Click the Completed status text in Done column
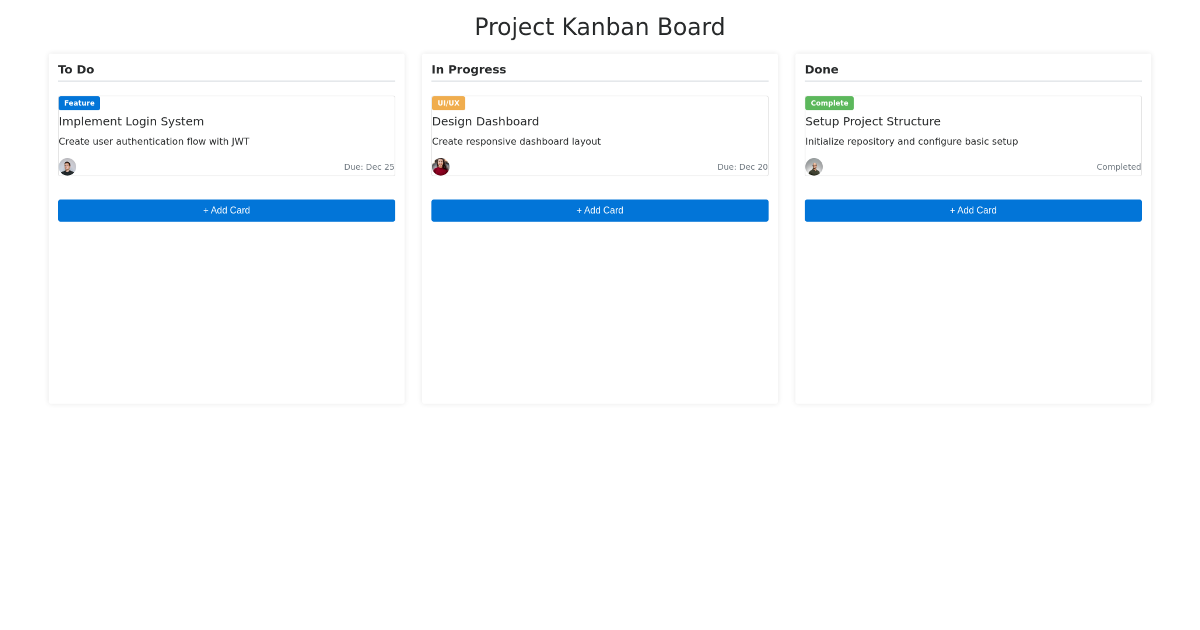Viewport: 1200px width, 630px height. click(1118, 166)
